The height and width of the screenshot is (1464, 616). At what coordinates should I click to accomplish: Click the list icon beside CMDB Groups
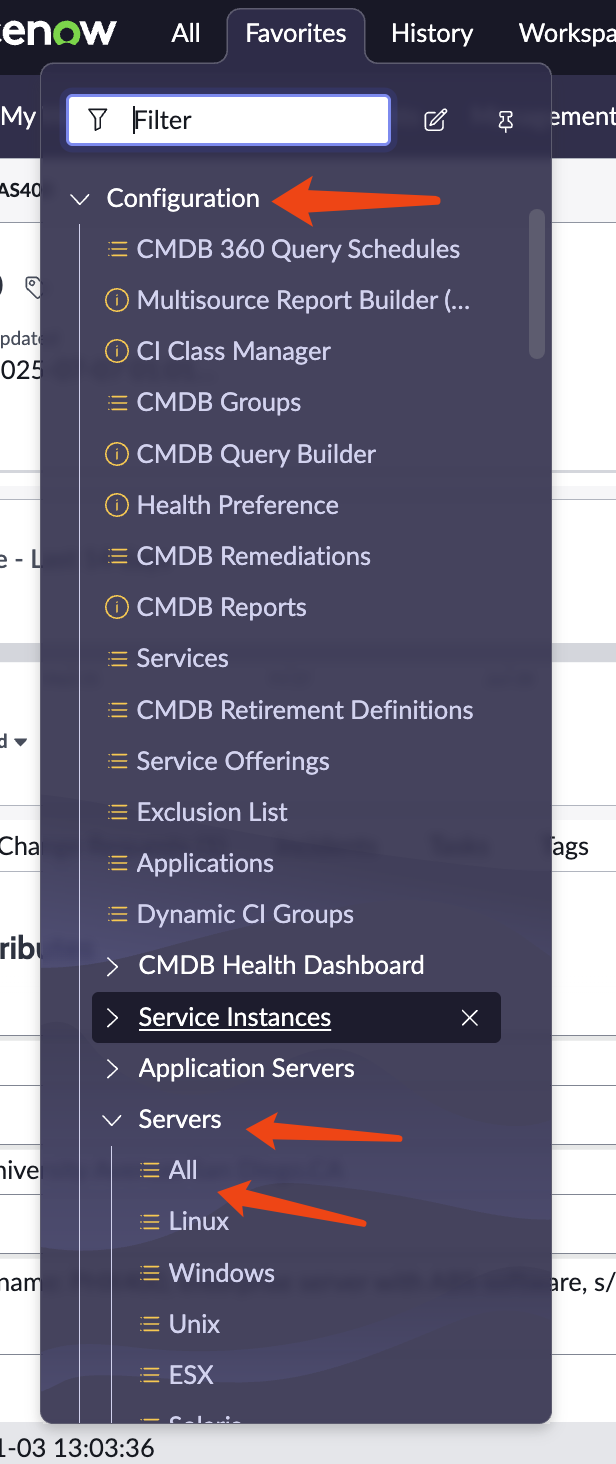(x=117, y=403)
